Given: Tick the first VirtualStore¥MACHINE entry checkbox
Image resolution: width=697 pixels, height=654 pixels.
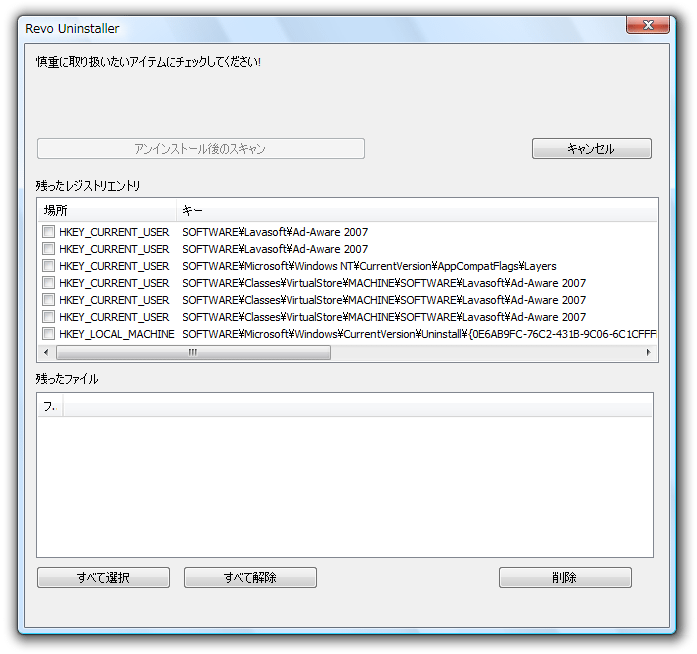Looking at the screenshot, I should coord(48,283).
